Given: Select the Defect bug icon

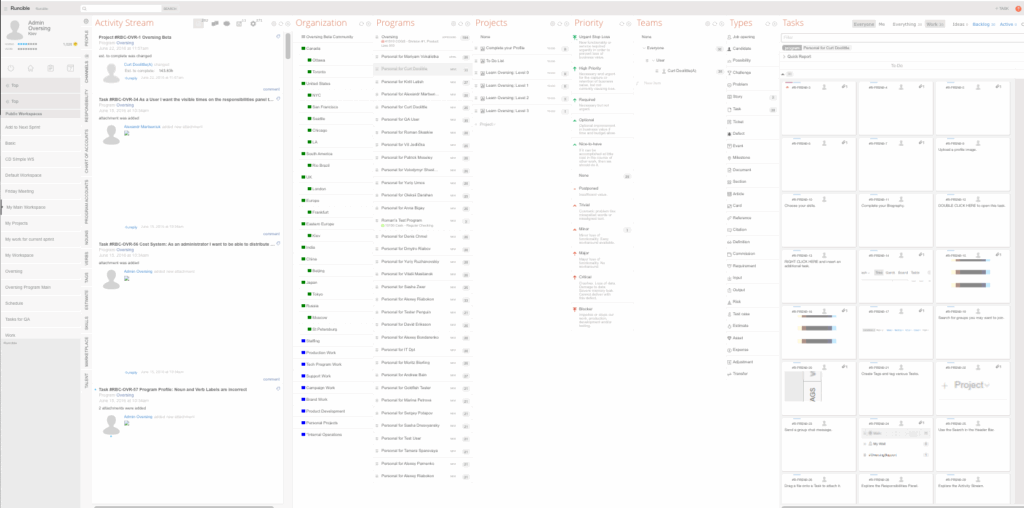Looking at the screenshot, I should click(x=729, y=133).
